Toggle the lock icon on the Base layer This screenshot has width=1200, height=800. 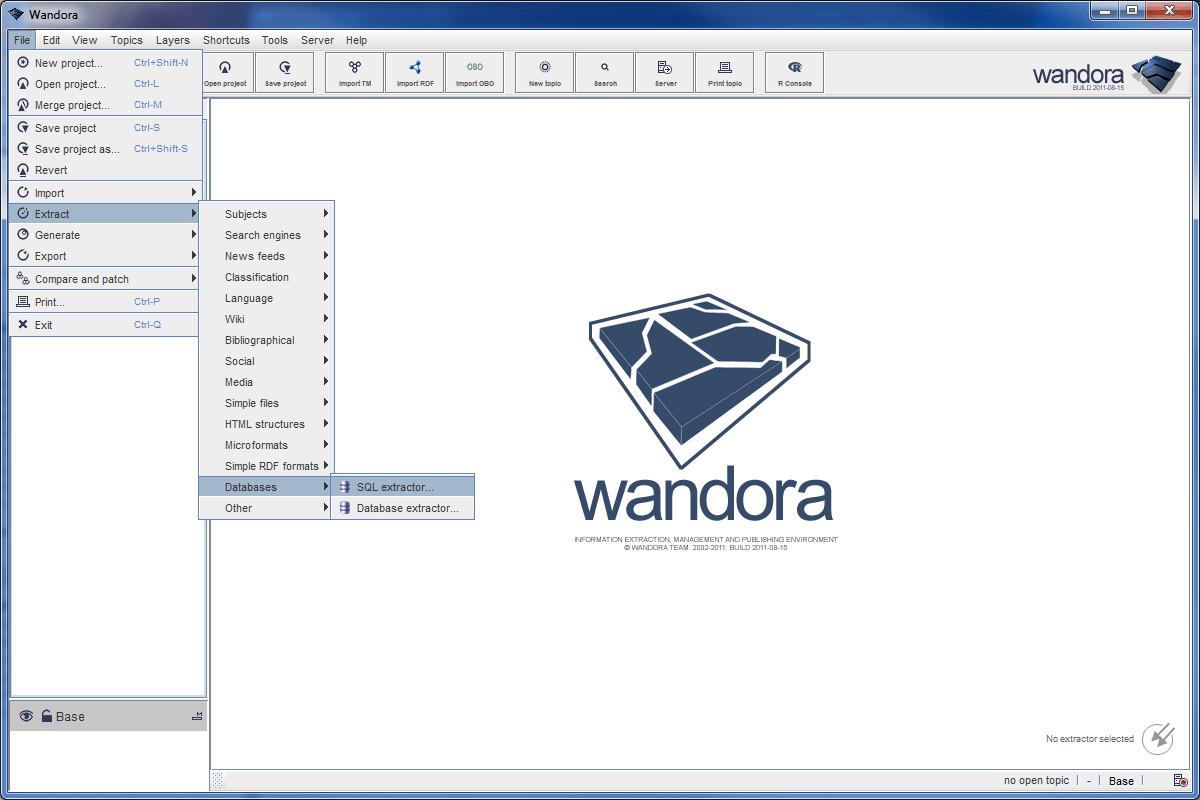click(x=47, y=715)
